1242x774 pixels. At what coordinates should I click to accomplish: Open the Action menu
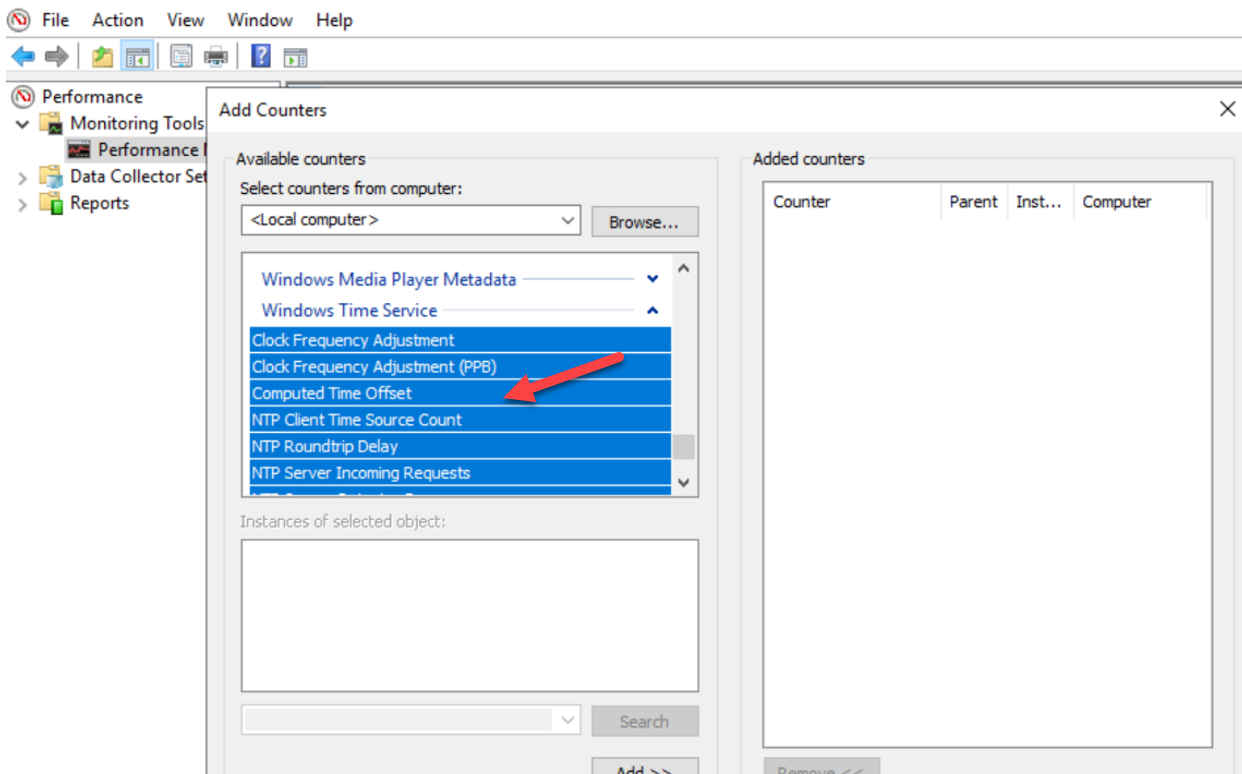(118, 20)
